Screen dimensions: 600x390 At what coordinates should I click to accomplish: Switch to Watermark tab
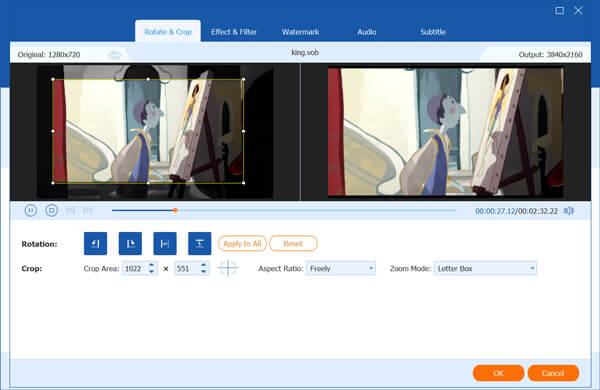click(x=300, y=32)
